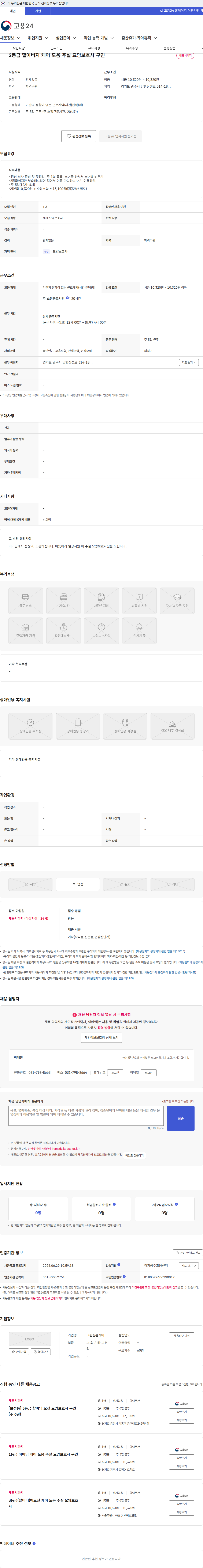Click the 채용정보 이력 button
The width and height of the screenshot is (203, 1568).
coord(182,1336)
